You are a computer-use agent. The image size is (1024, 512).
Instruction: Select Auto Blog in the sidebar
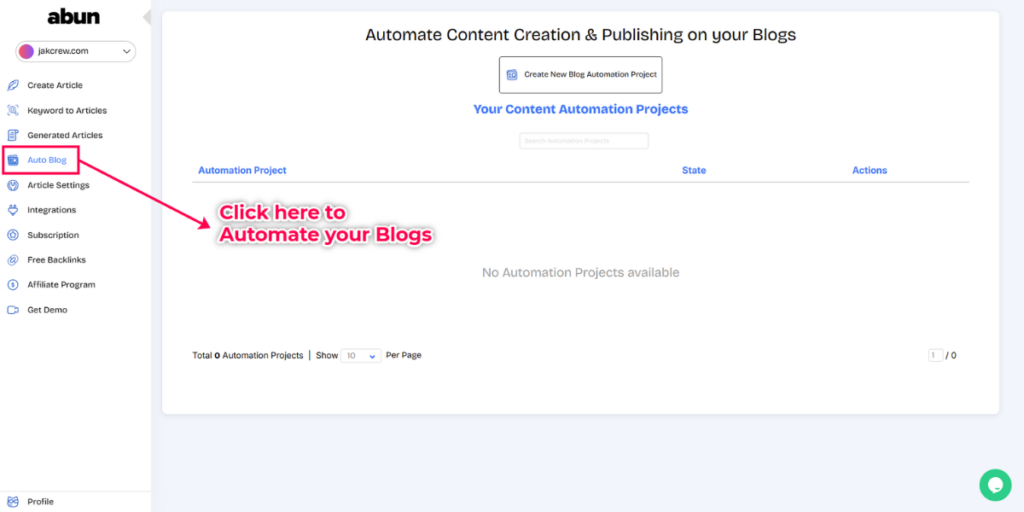(x=47, y=160)
